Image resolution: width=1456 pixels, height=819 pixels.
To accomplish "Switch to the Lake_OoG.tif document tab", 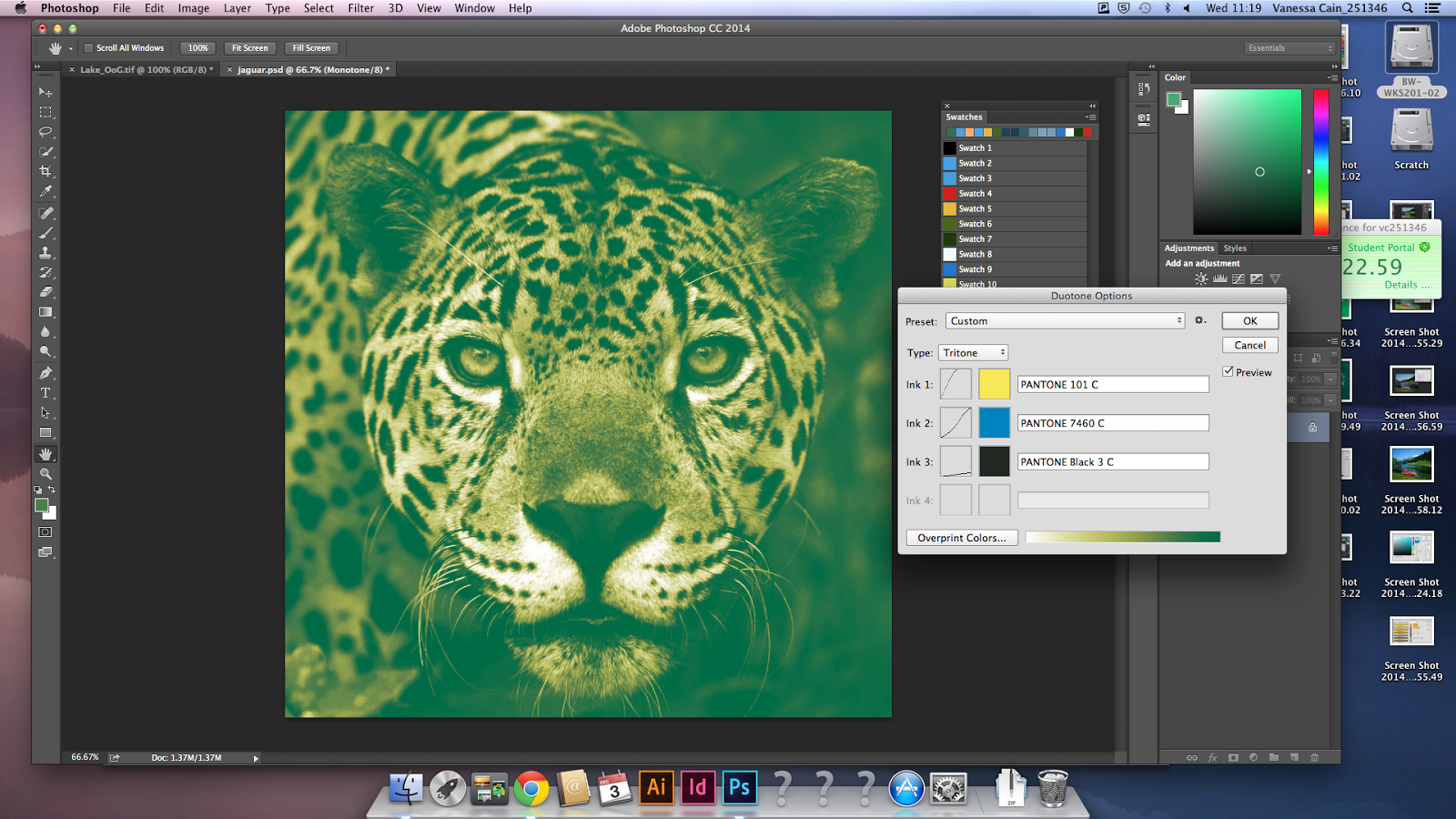I will click(x=146, y=70).
